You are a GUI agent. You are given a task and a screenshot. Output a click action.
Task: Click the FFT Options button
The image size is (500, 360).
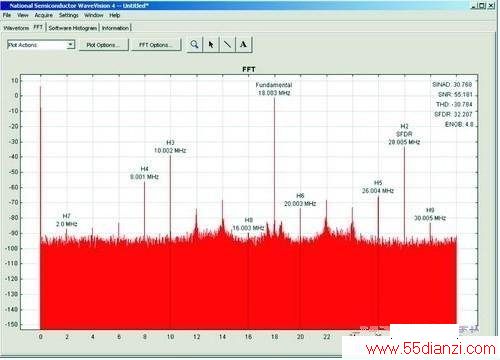[x=156, y=45]
